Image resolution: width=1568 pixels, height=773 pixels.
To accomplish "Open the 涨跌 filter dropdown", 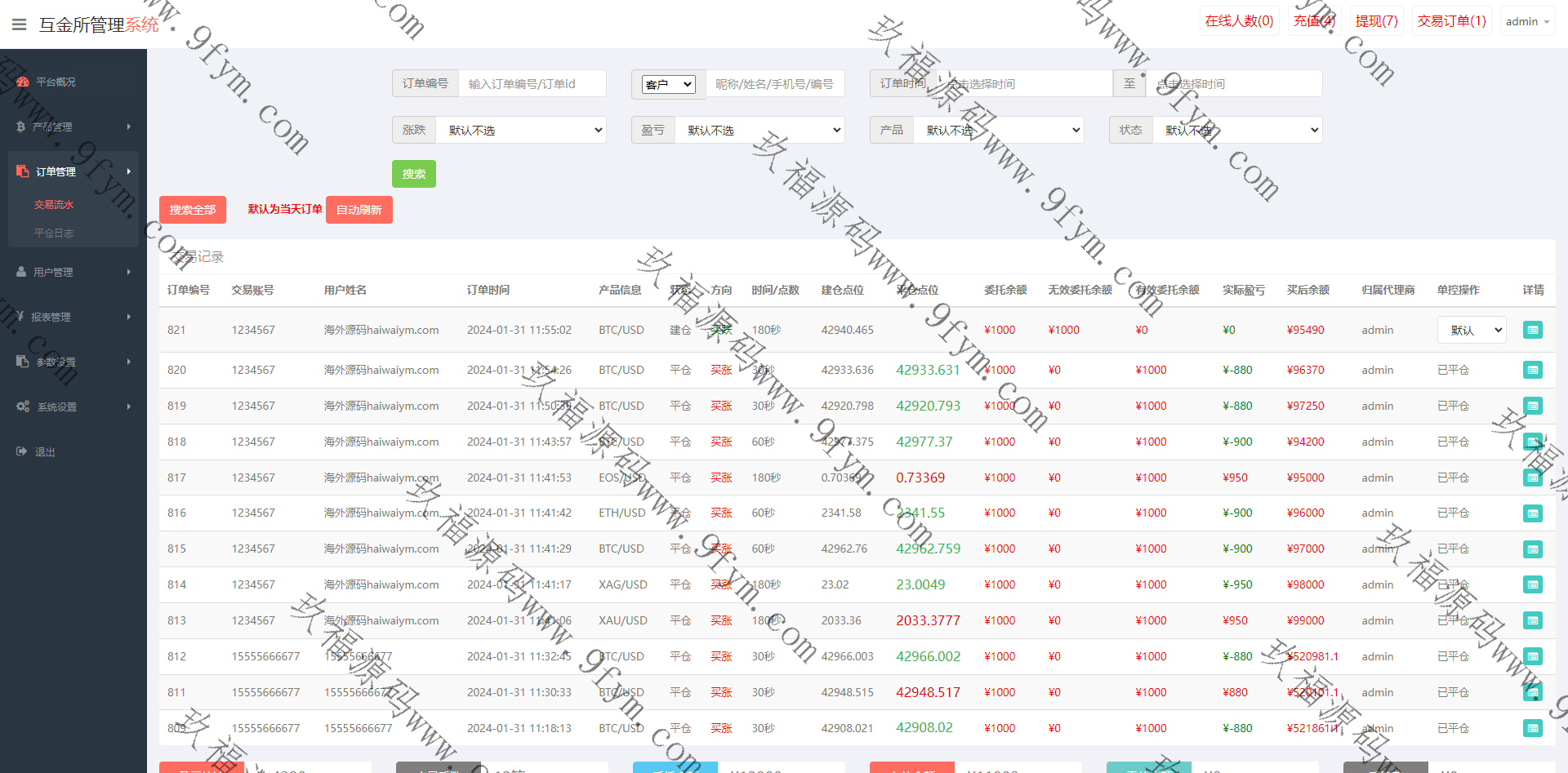I will [521, 131].
